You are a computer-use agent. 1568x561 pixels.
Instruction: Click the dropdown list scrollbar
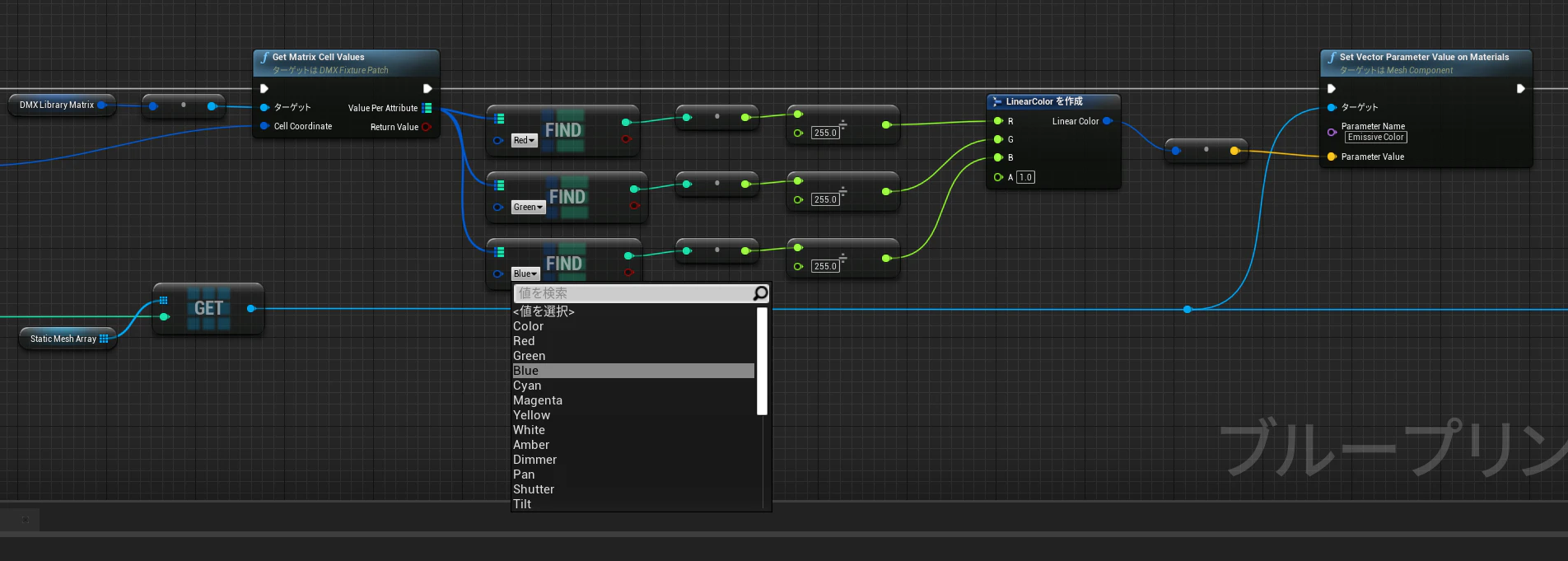click(x=762, y=362)
